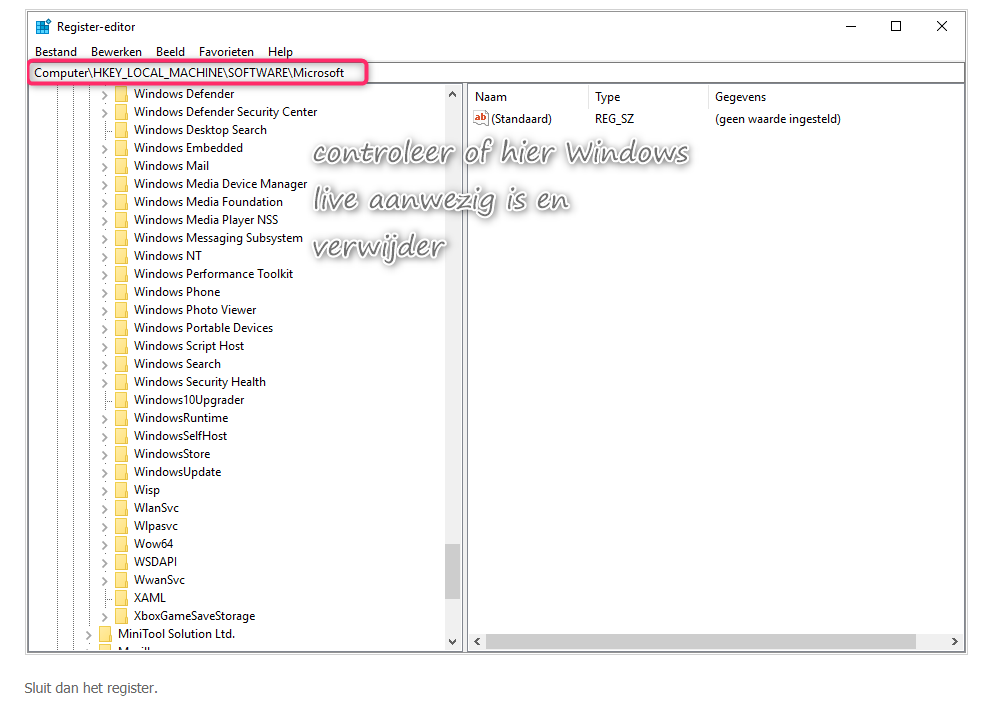Expand the WindowsUpdate key
1001x707 pixels.
(105, 473)
